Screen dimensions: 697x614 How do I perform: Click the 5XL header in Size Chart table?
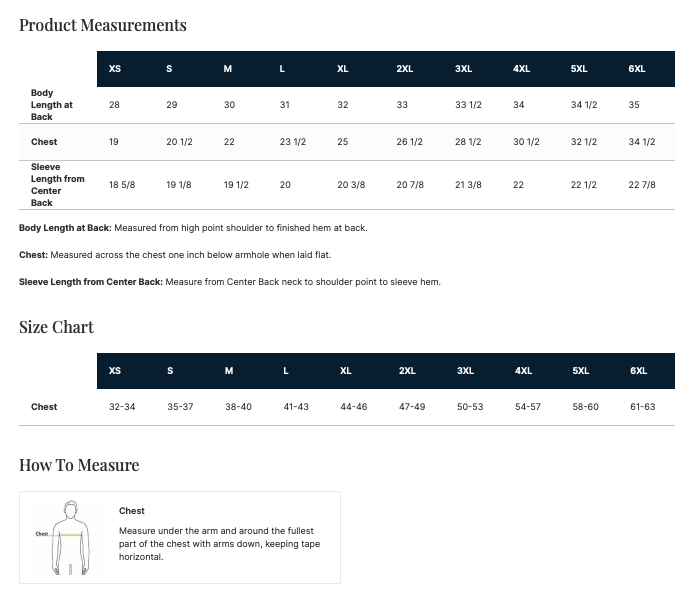pyautogui.click(x=581, y=371)
